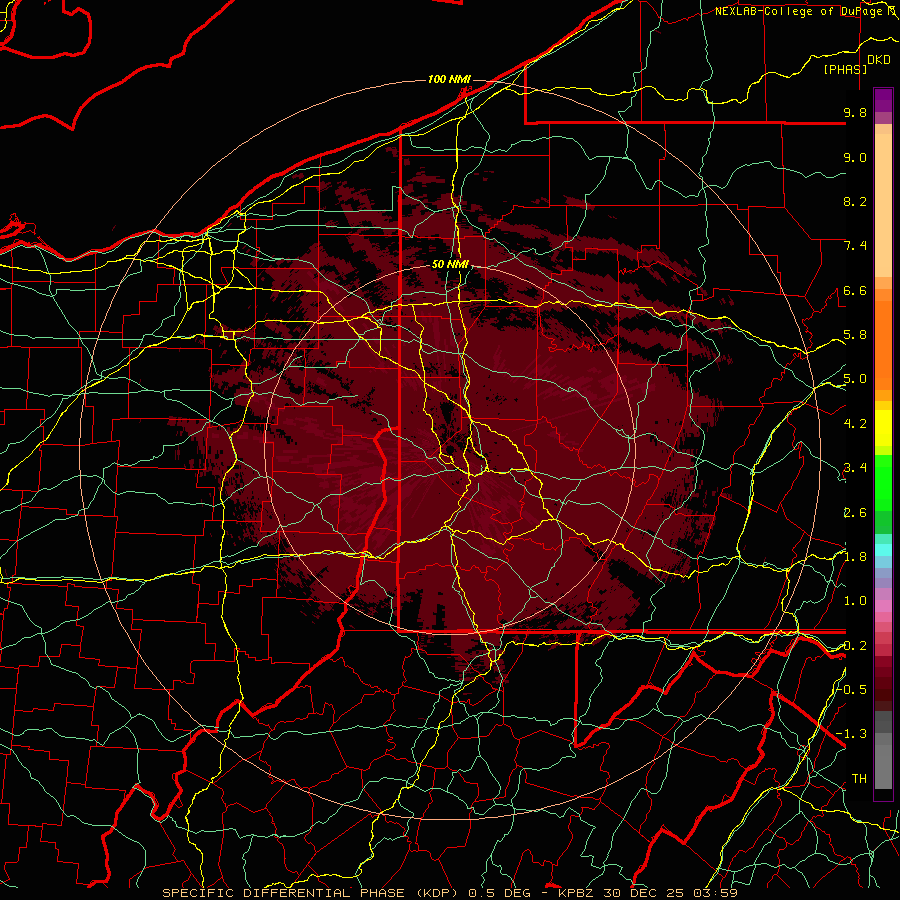
Task: Click the -1.3 value on the color scale
Action: 852,734
